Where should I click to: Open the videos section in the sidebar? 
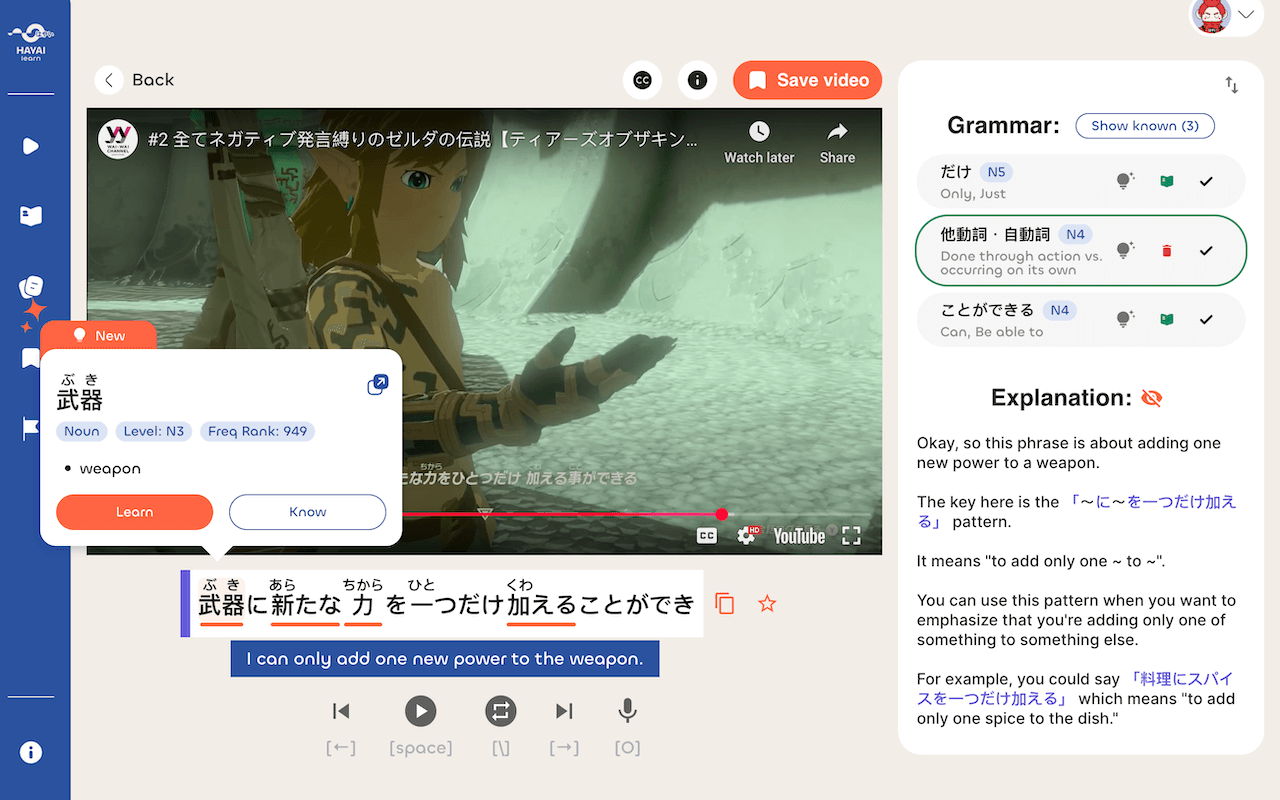[31, 145]
